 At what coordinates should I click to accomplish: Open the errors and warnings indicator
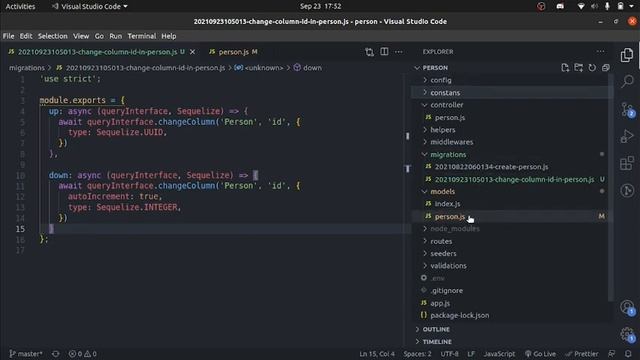tap(82, 354)
